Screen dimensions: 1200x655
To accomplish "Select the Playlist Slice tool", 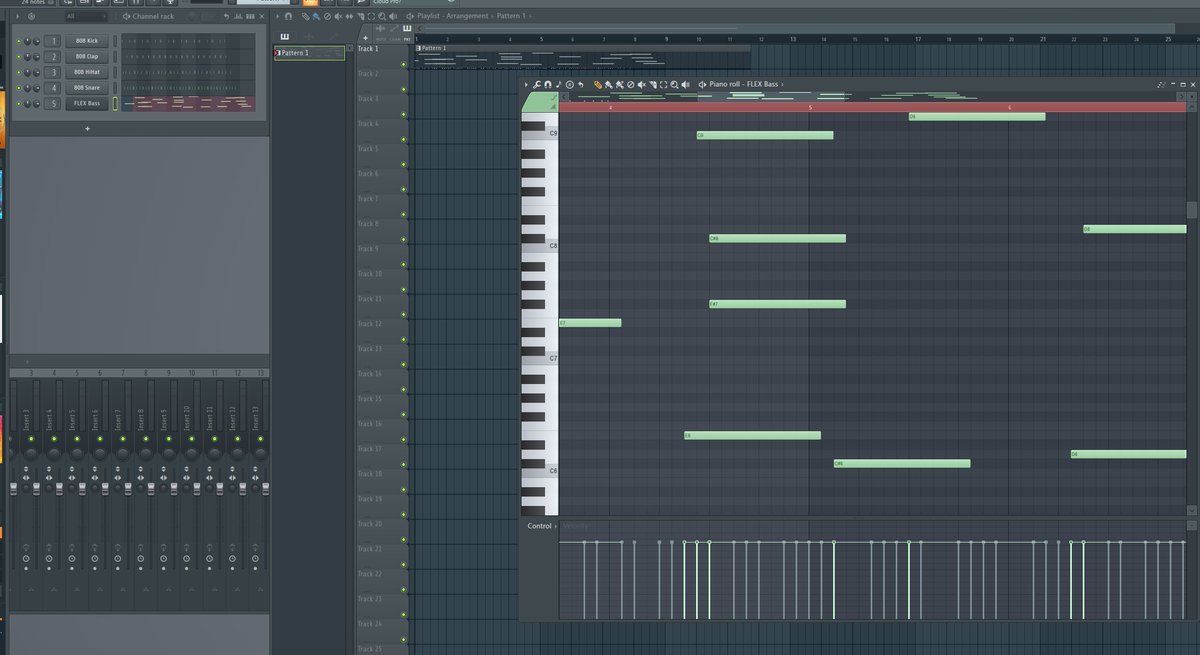I will 360,17.
